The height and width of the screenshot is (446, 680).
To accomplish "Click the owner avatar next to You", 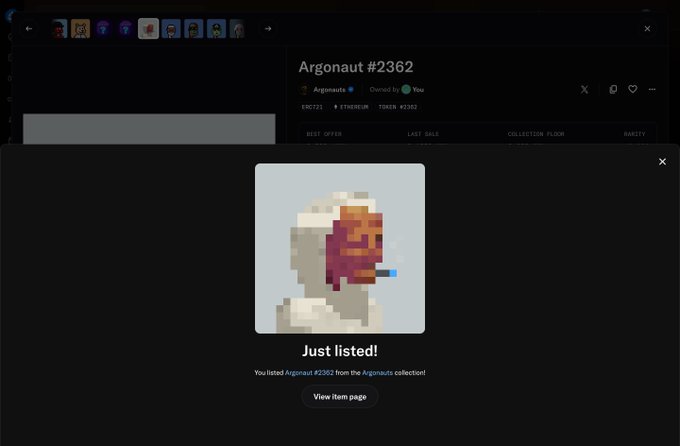I will coord(406,89).
